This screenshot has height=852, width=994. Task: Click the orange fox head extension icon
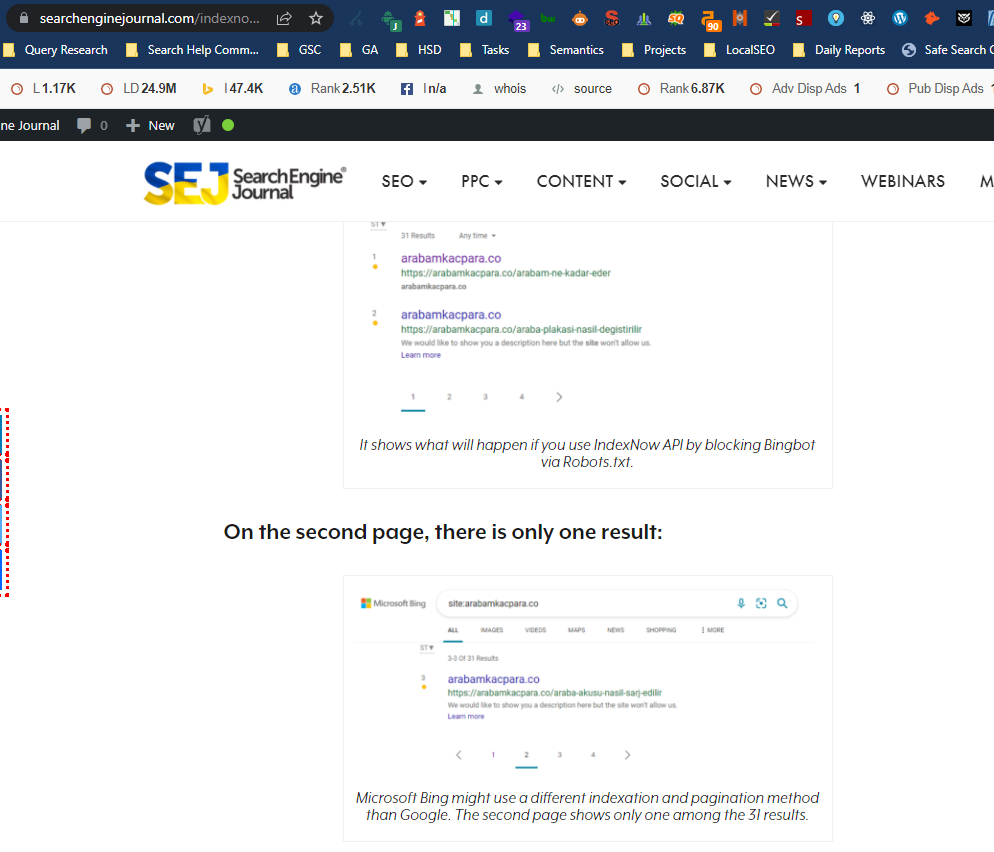(x=932, y=18)
